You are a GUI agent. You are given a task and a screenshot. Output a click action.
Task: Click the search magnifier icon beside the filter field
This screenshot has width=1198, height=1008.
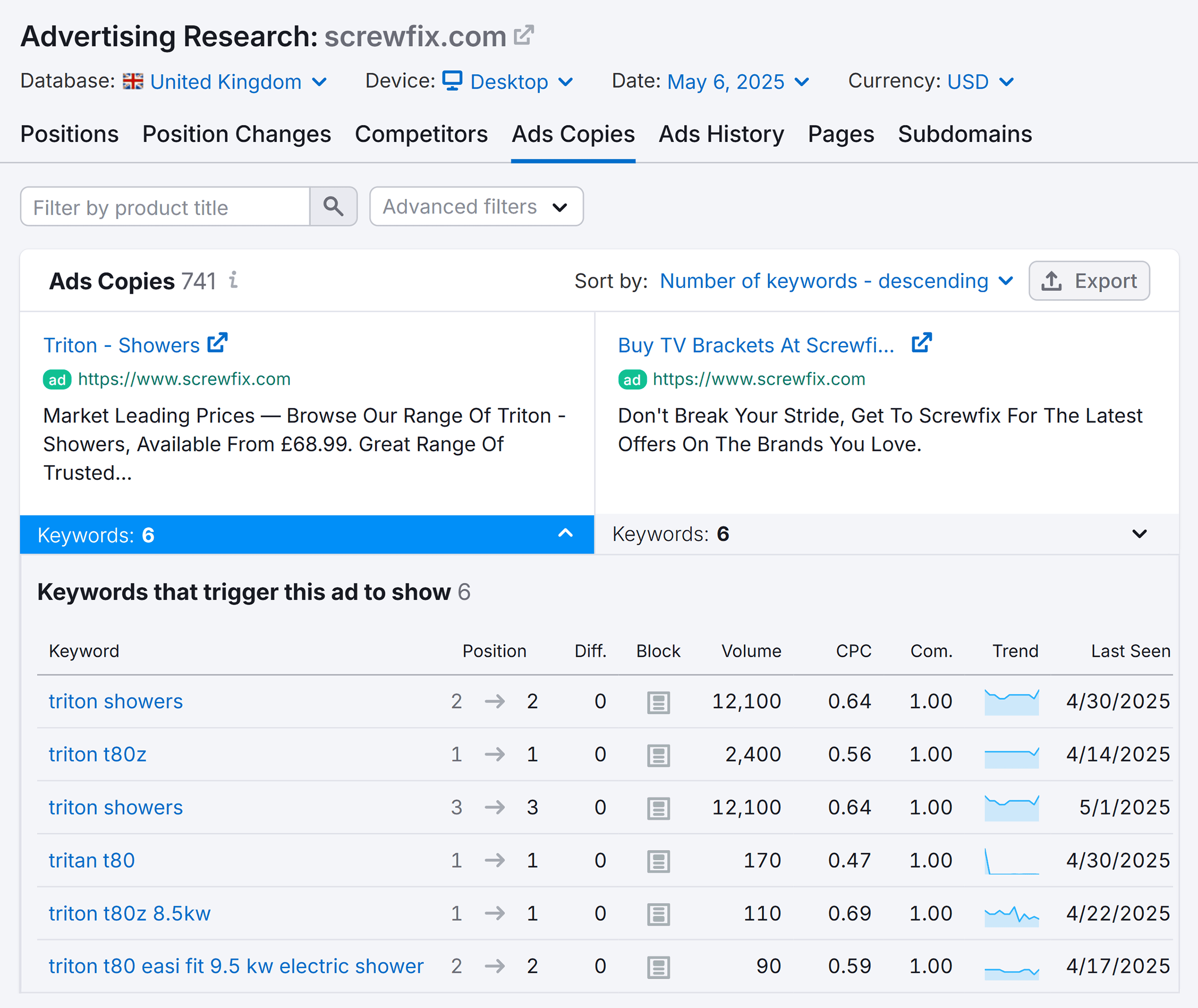pyautogui.click(x=334, y=206)
